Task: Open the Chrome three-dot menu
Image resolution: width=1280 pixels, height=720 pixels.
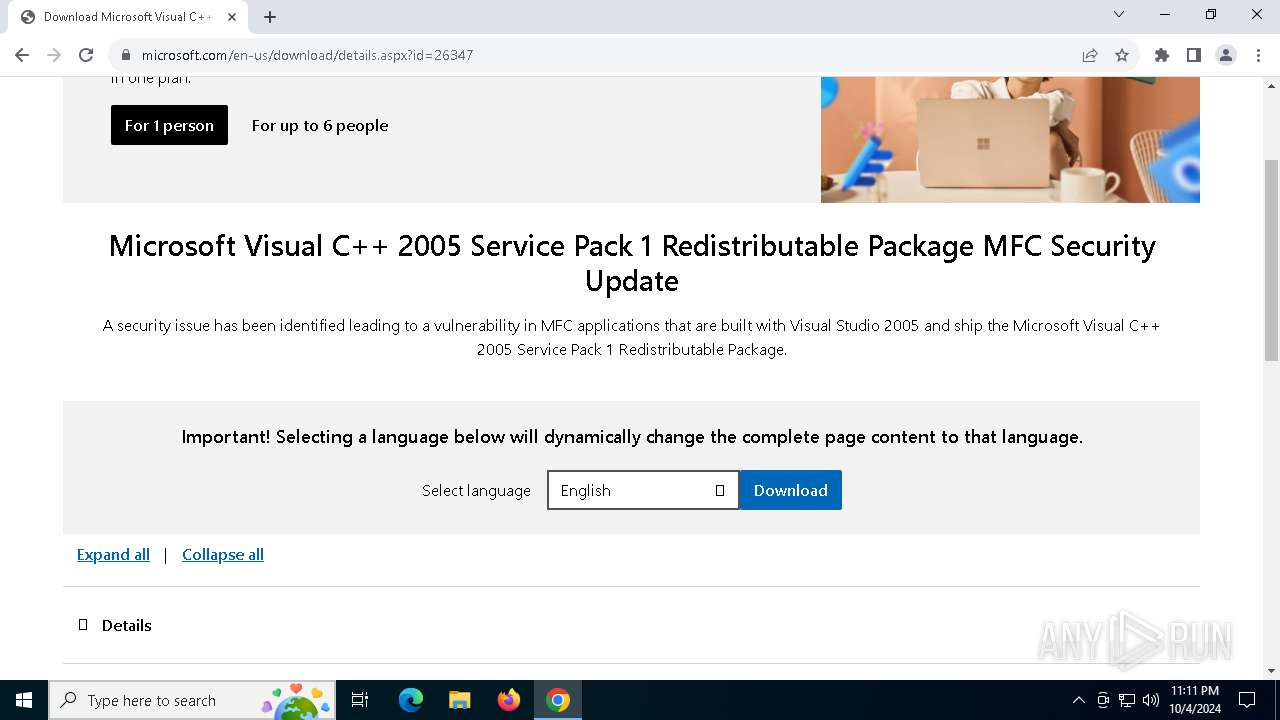Action: coord(1257,55)
